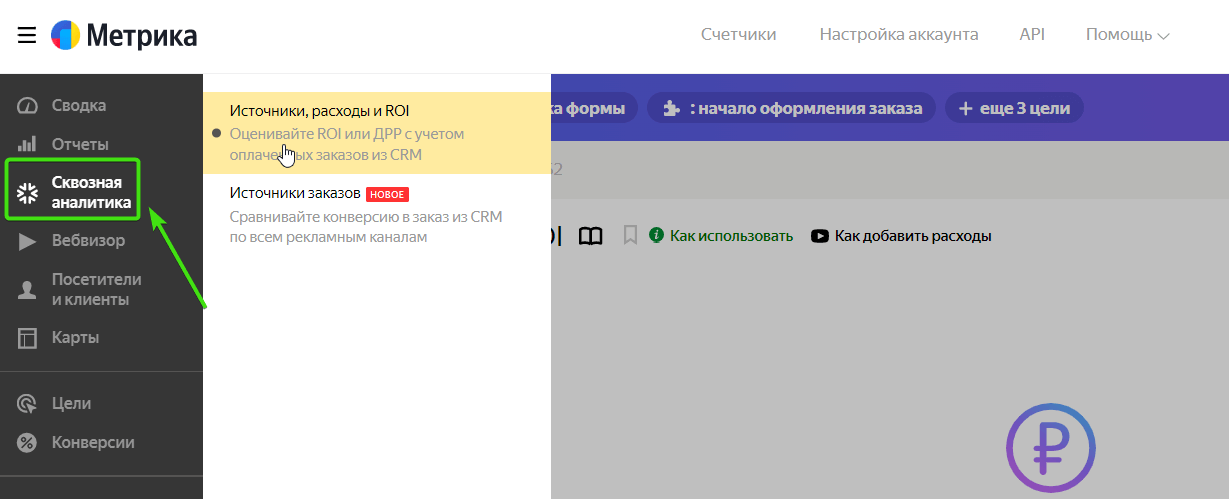Choose Источники заказов submenu item

coord(377,215)
